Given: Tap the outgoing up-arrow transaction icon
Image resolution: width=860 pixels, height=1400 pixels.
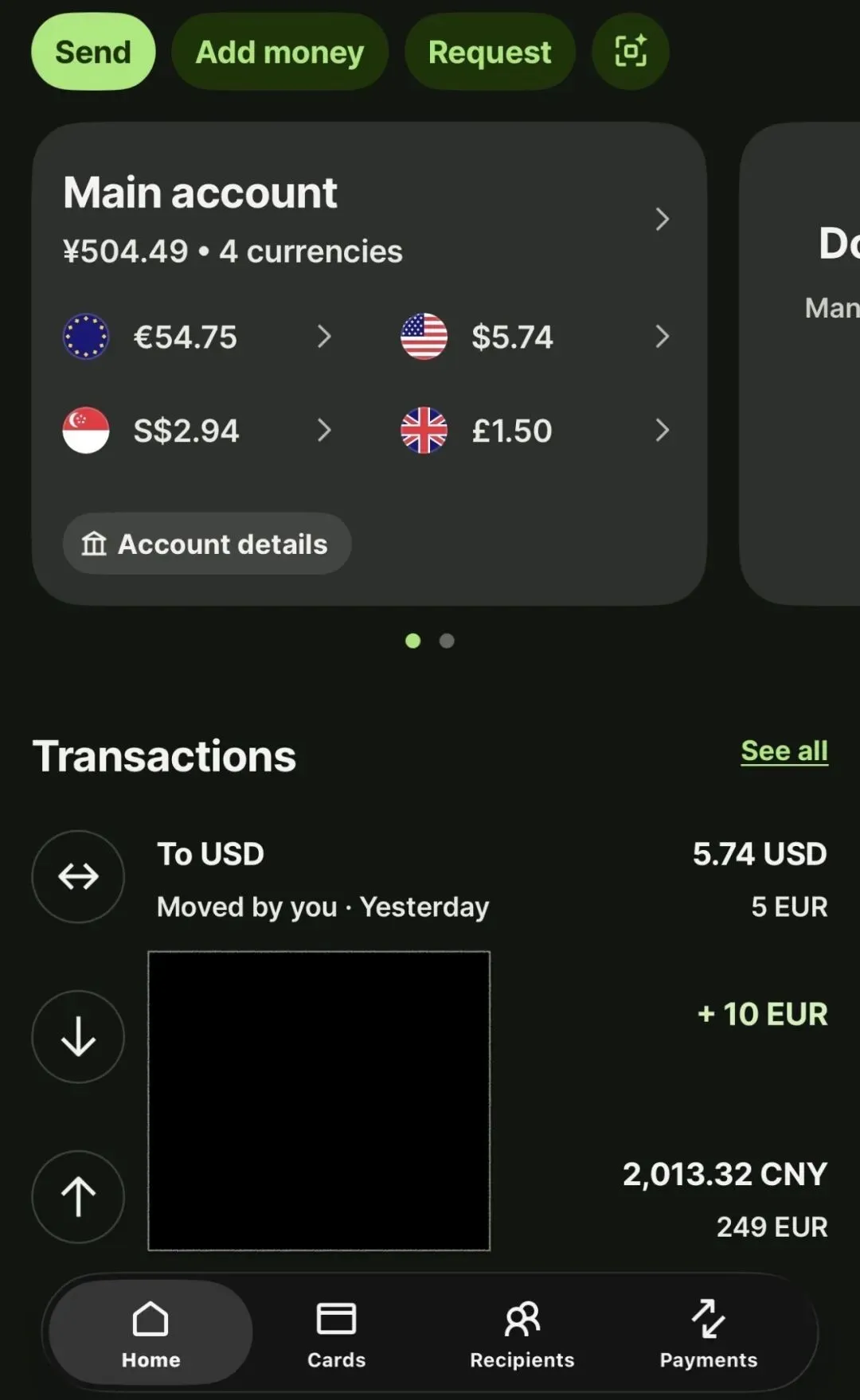Looking at the screenshot, I should (78, 1196).
